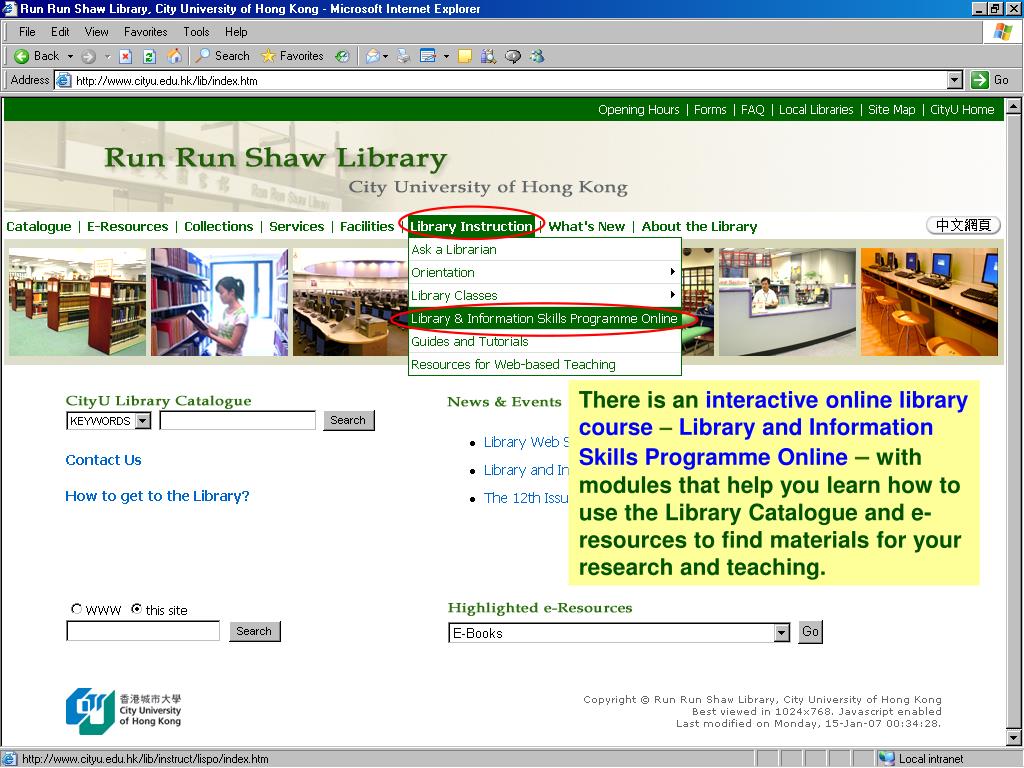Open the Help menu
1024x768 pixels.
(x=236, y=32)
